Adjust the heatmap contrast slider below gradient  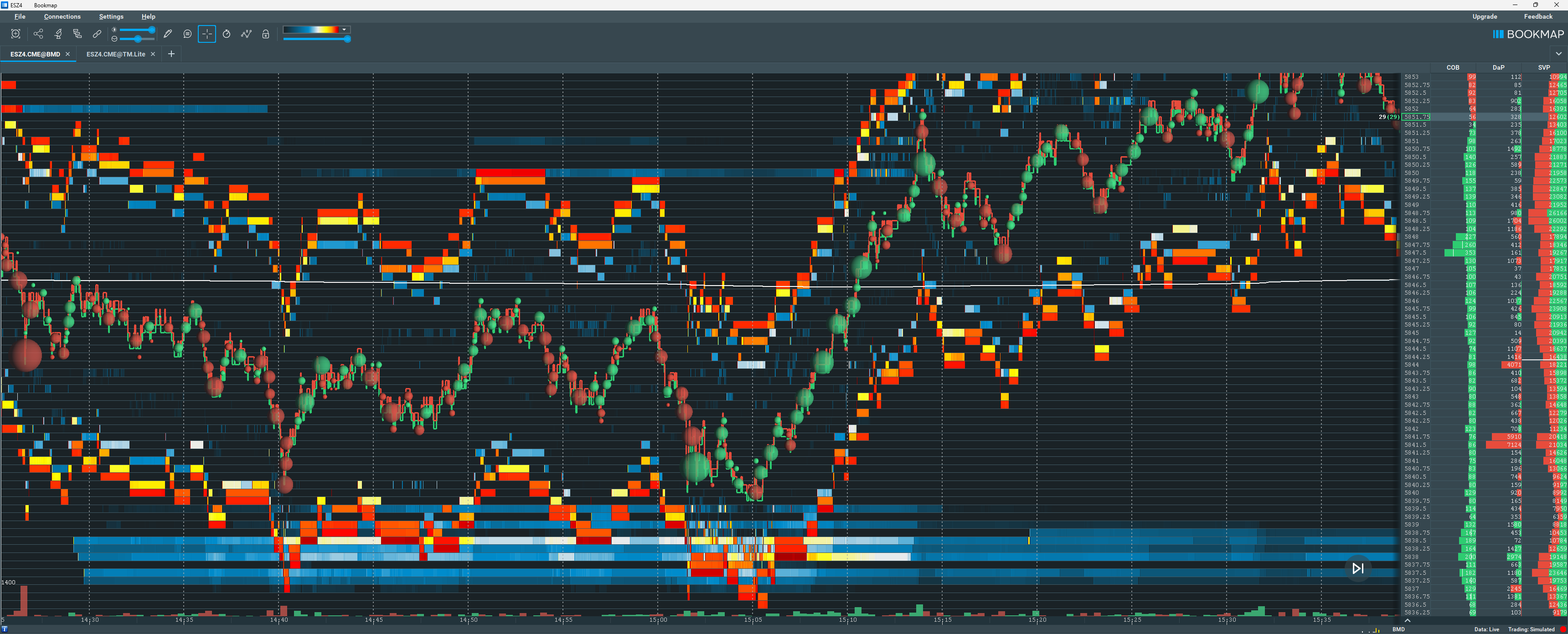347,39
